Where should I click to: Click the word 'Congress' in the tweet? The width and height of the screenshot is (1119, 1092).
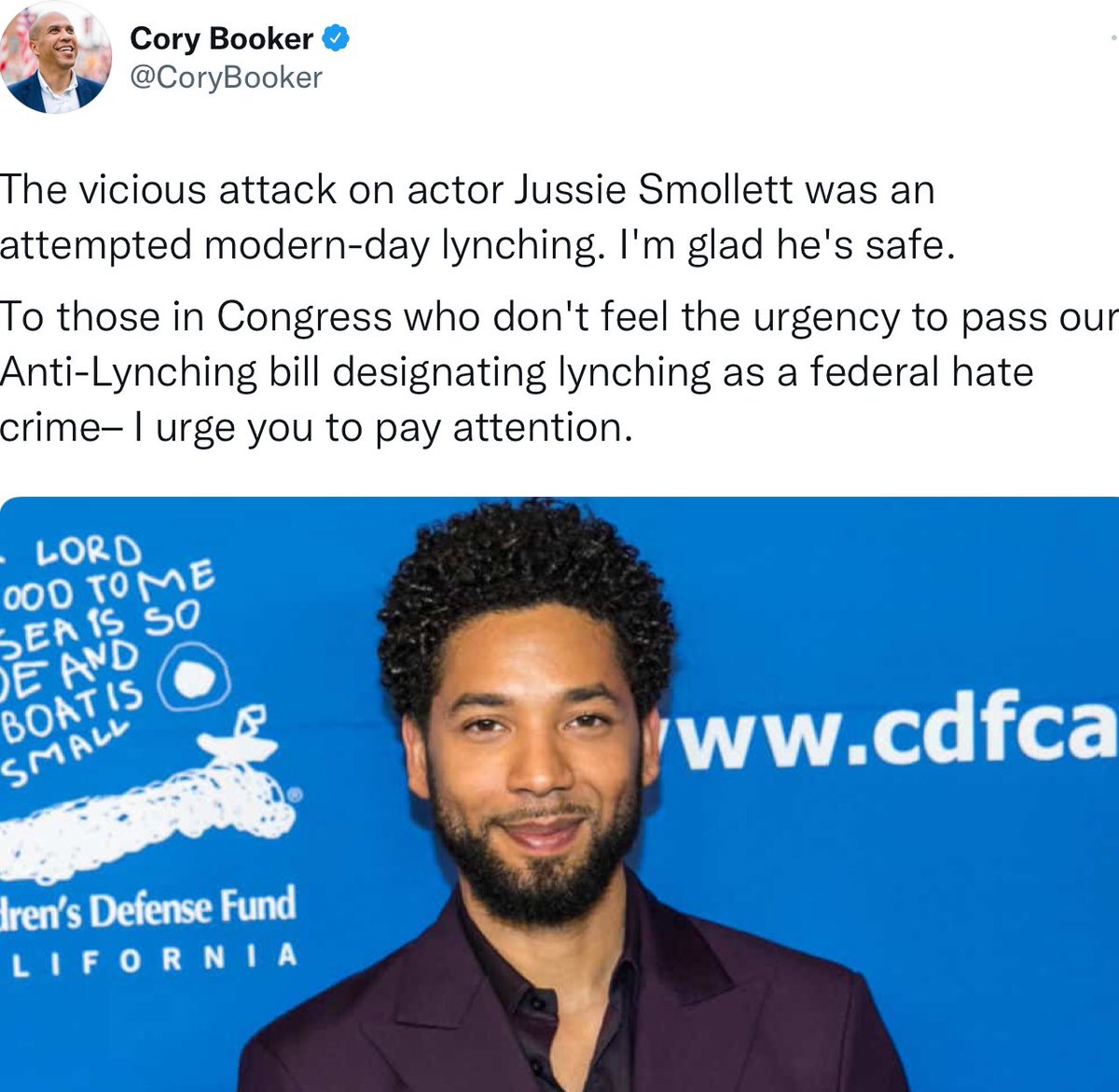pyautogui.click(x=304, y=318)
